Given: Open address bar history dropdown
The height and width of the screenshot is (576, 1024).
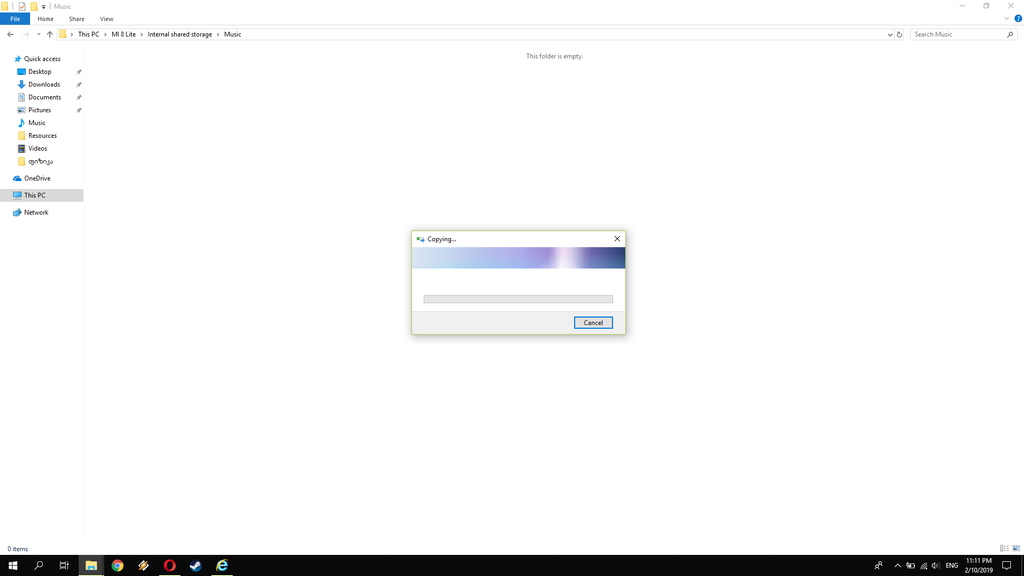Looking at the screenshot, I should [889, 35].
